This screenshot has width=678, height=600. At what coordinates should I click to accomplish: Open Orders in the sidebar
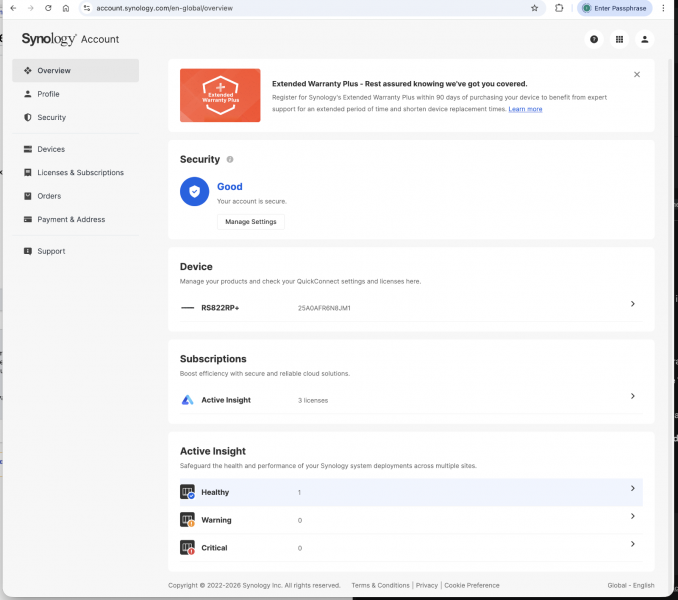[75, 196]
